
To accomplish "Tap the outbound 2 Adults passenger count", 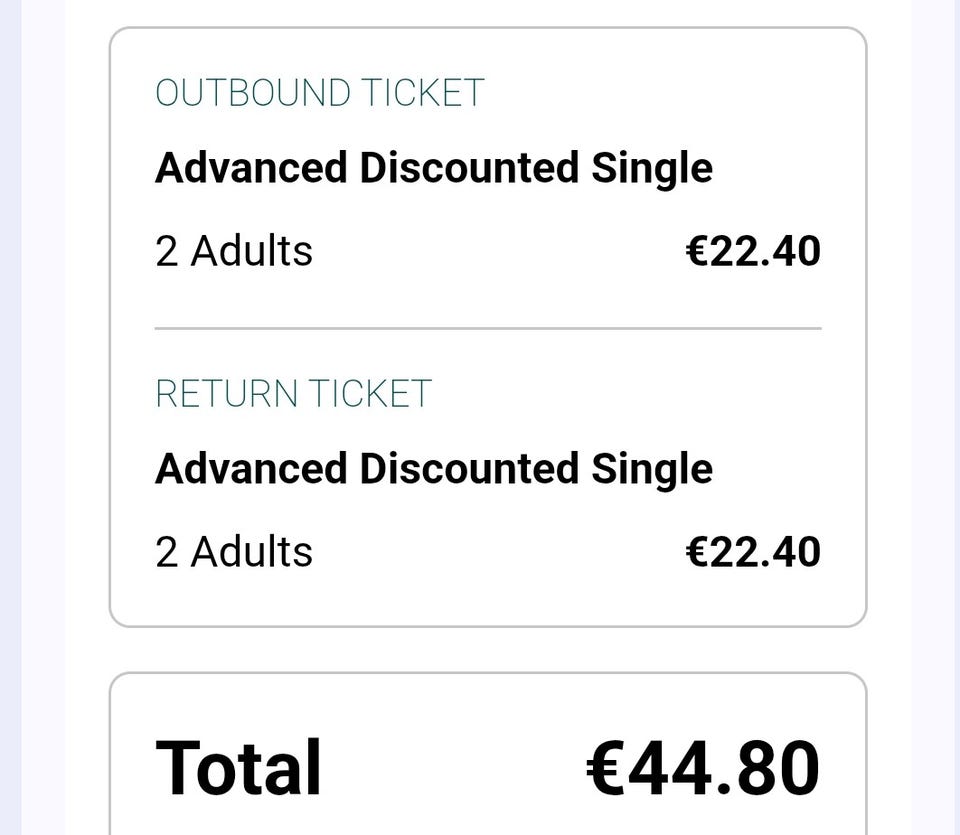I will [x=233, y=251].
